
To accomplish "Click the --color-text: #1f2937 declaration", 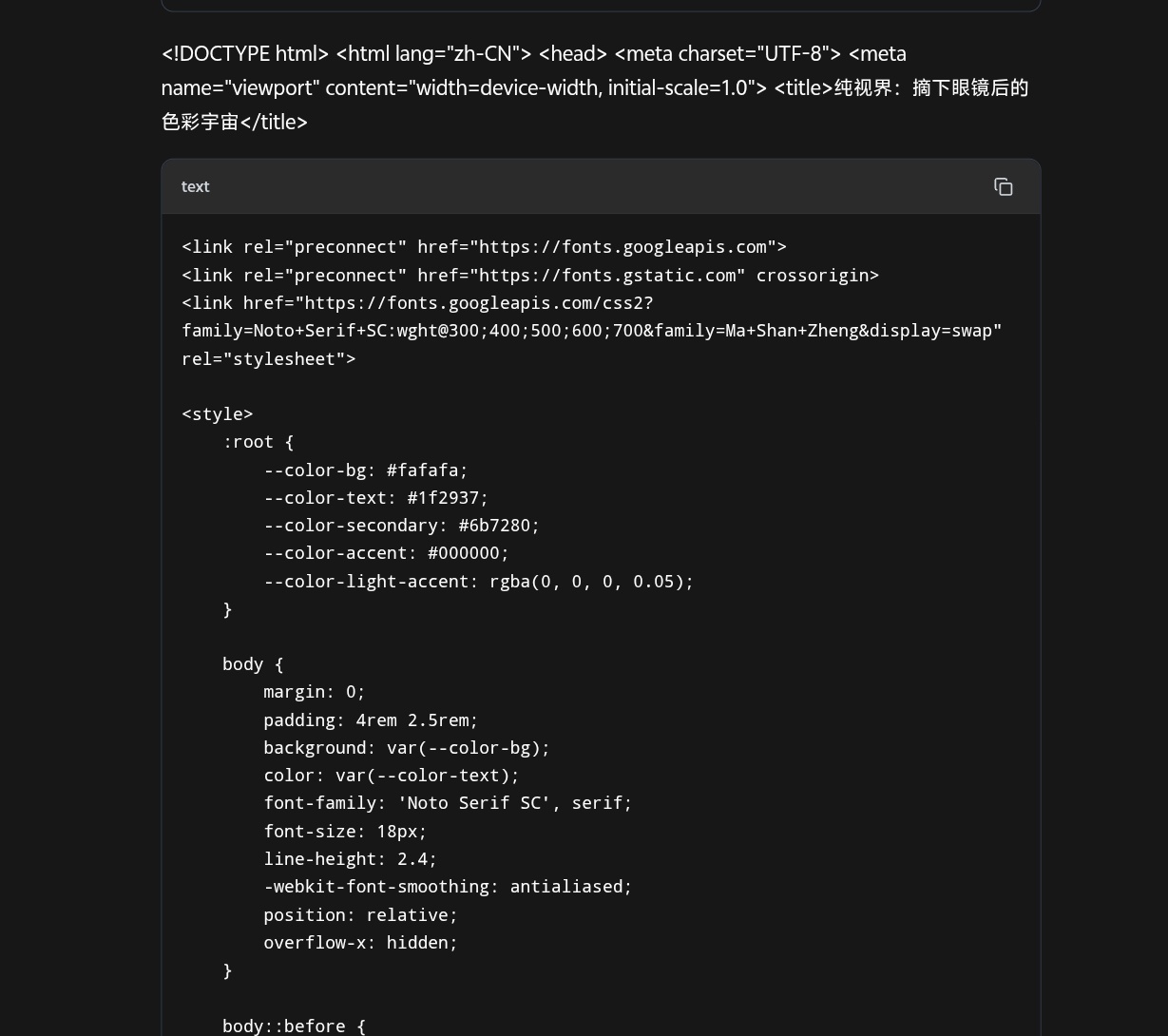I will coord(376,498).
